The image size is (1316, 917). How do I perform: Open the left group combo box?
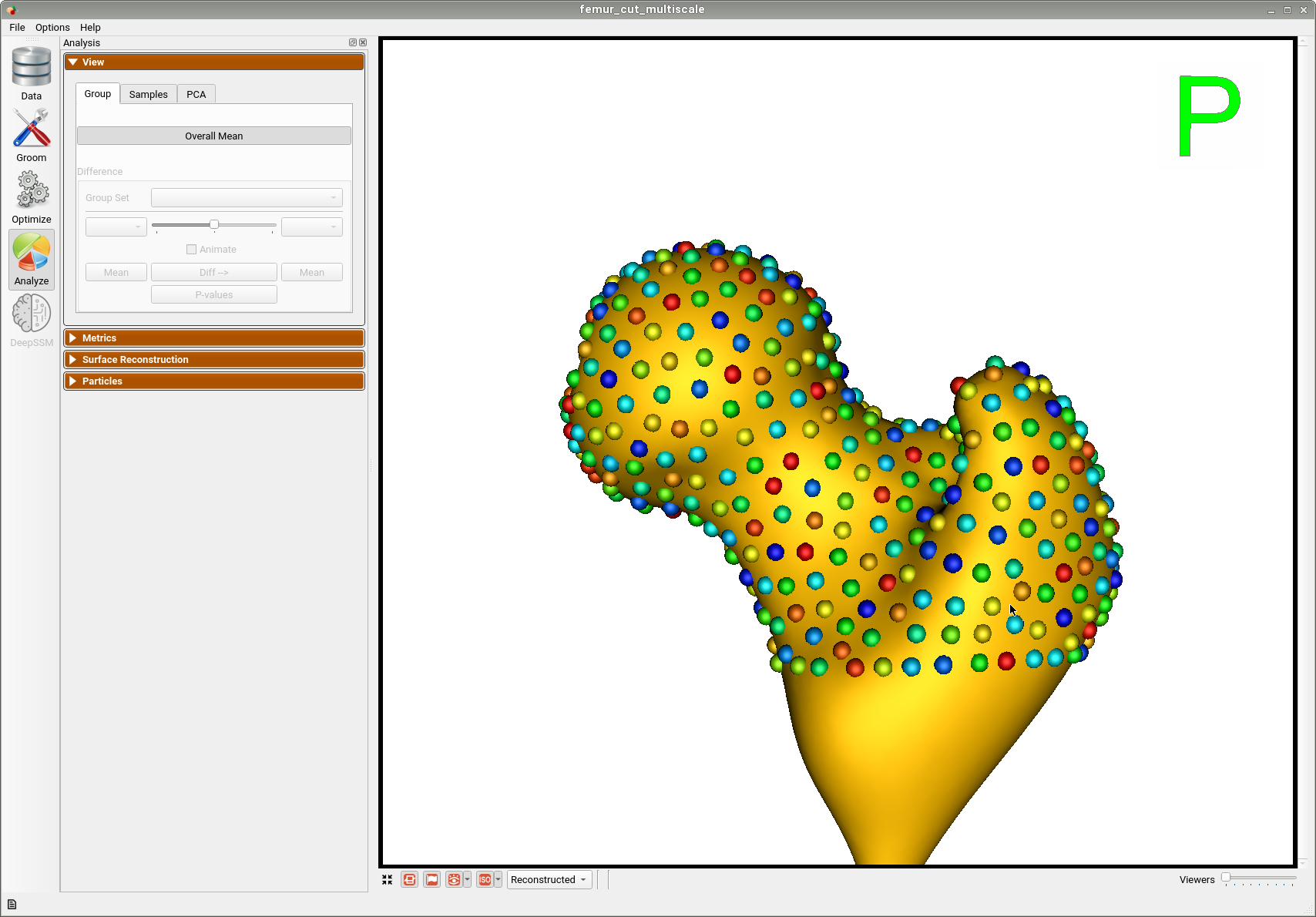click(x=116, y=227)
